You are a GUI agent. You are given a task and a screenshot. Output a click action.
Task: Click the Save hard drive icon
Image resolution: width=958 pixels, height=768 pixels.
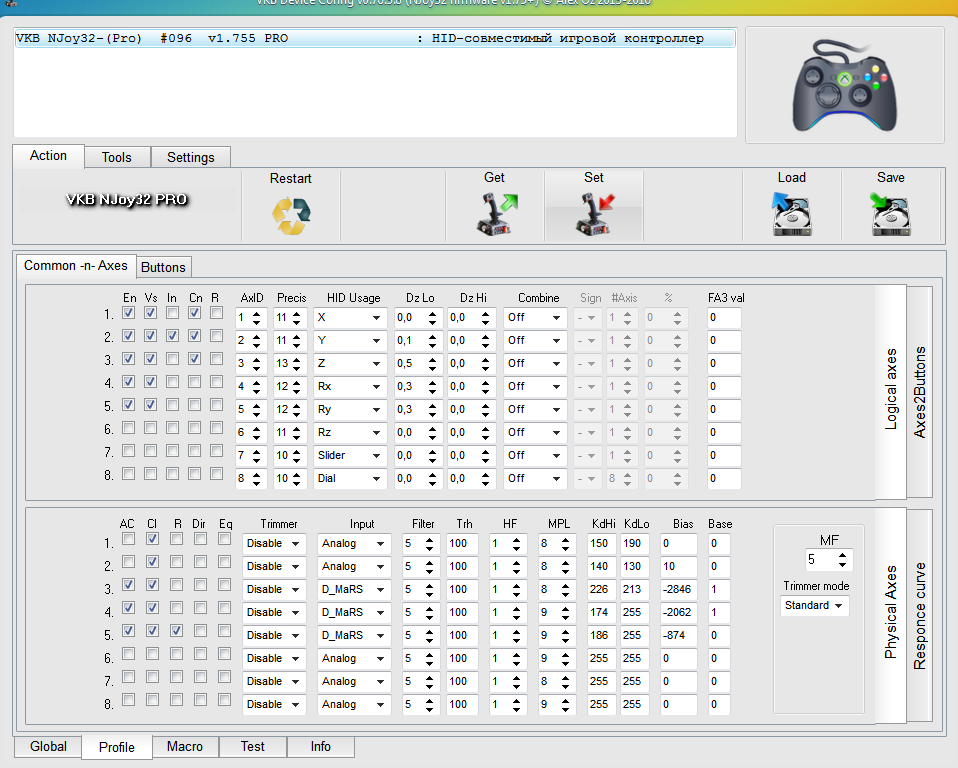(890, 214)
